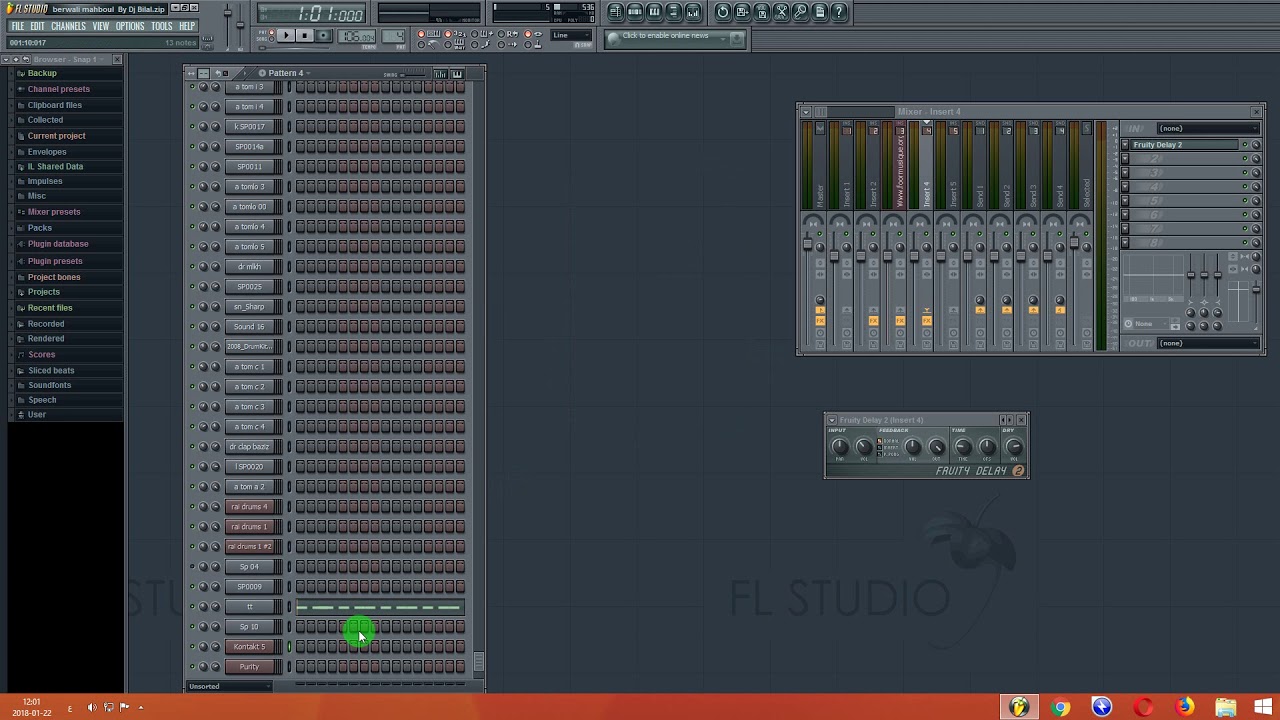Adjust the Mixer Master track fader
Viewport: 1280px width, 720px height.
click(x=808, y=243)
